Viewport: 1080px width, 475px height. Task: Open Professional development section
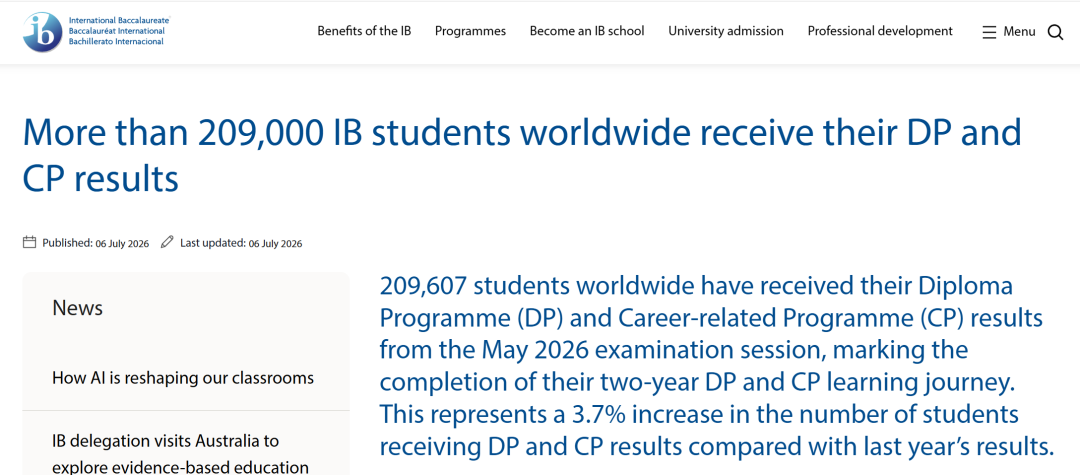click(880, 31)
